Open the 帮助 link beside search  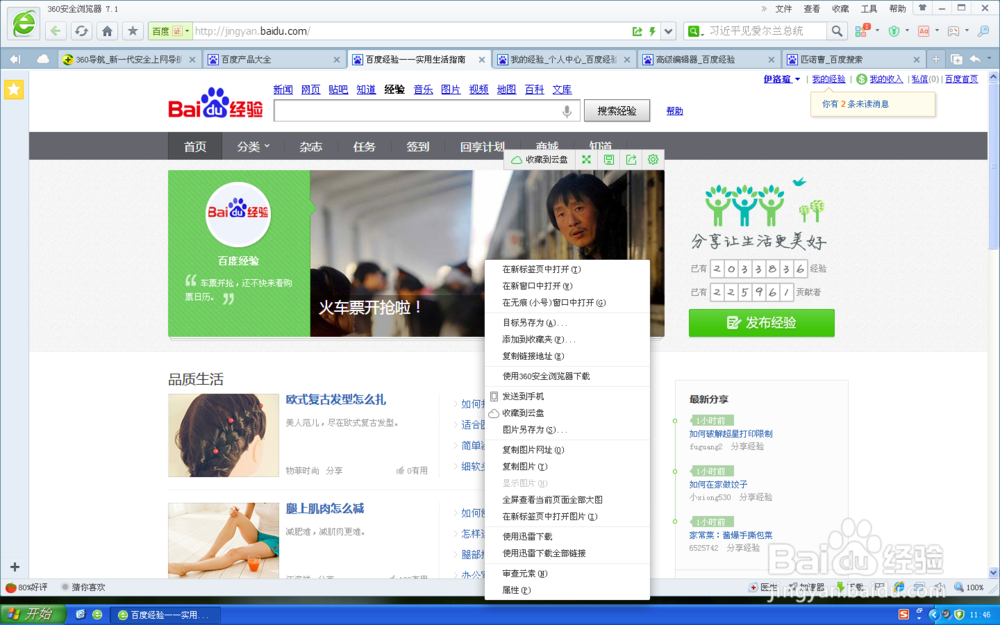pos(674,111)
